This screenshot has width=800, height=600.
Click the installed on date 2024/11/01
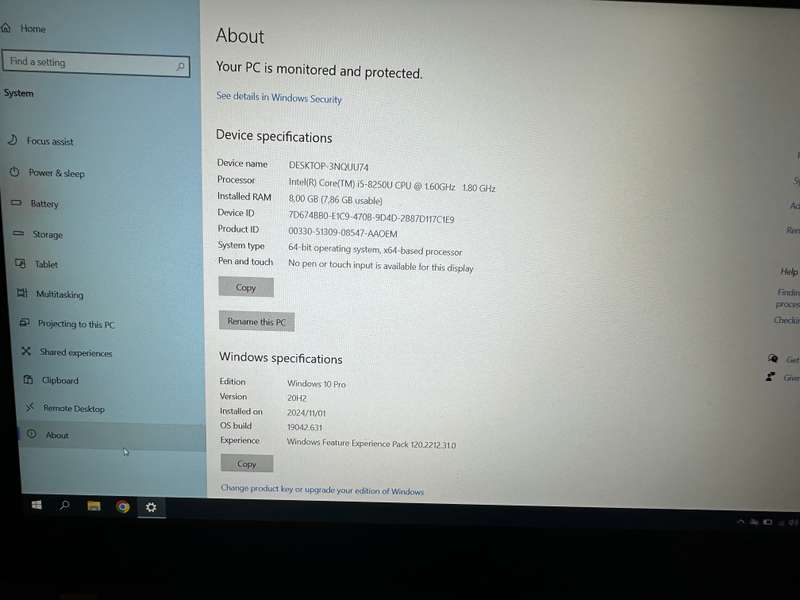tap(306, 412)
